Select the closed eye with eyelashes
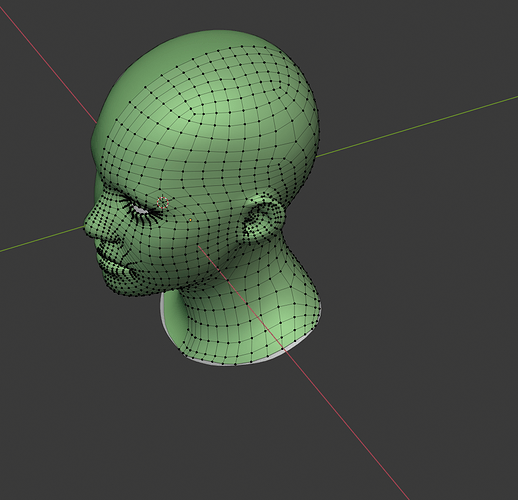The height and width of the screenshot is (500, 518). pyautogui.click(x=140, y=210)
